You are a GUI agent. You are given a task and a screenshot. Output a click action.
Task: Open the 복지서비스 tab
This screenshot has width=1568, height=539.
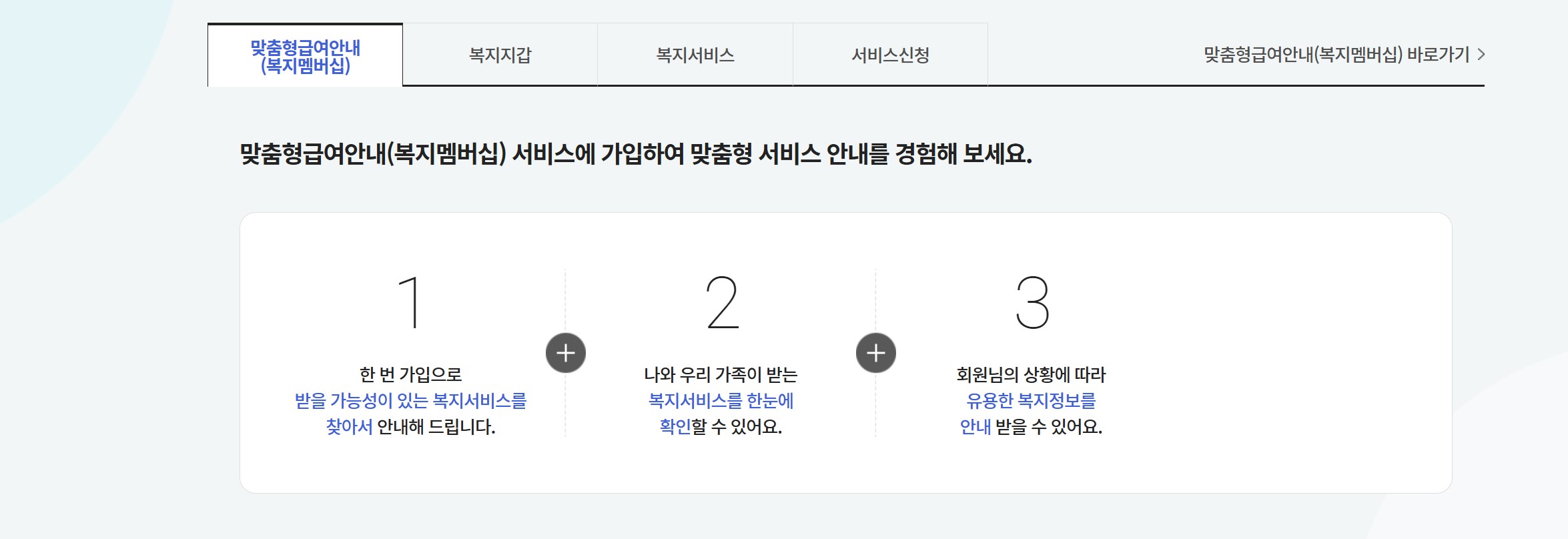[x=695, y=55]
